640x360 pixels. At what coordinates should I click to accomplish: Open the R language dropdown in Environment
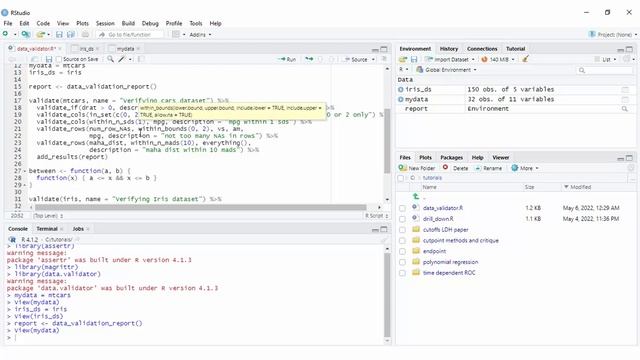click(x=404, y=70)
